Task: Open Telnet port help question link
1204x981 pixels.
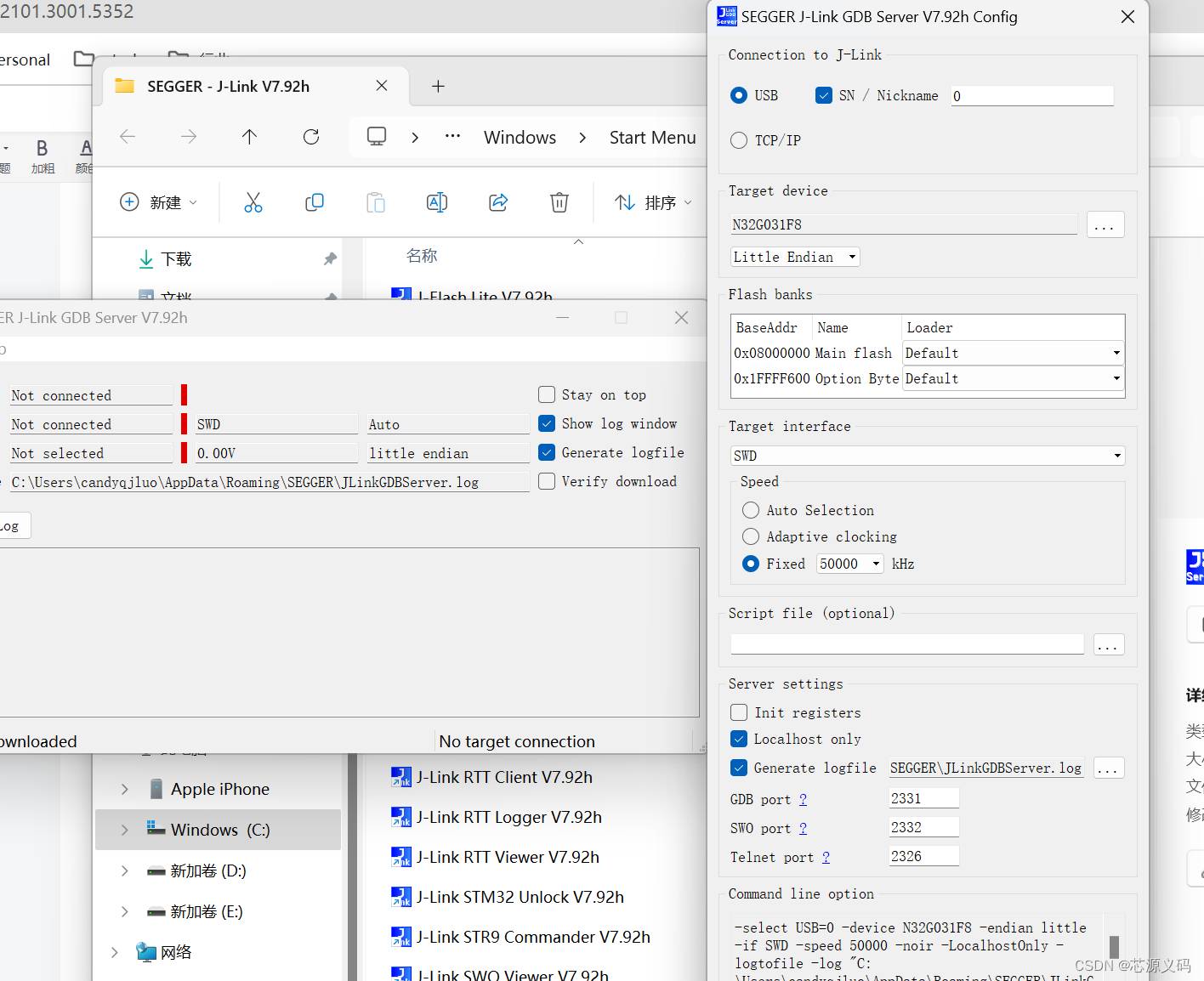Action: click(x=826, y=857)
